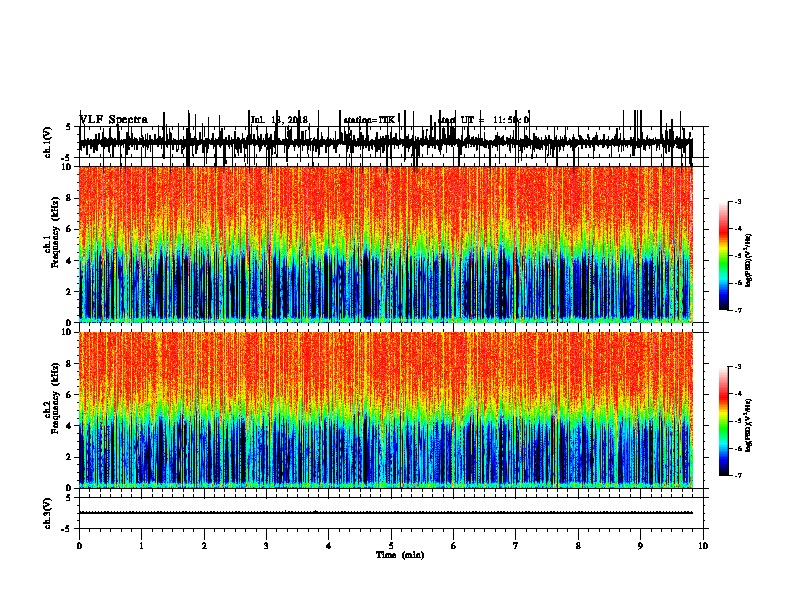Screen dimensions: 792x612
Task: Click the ch.2 spectrogram panel
Action: tap(385, 410)
